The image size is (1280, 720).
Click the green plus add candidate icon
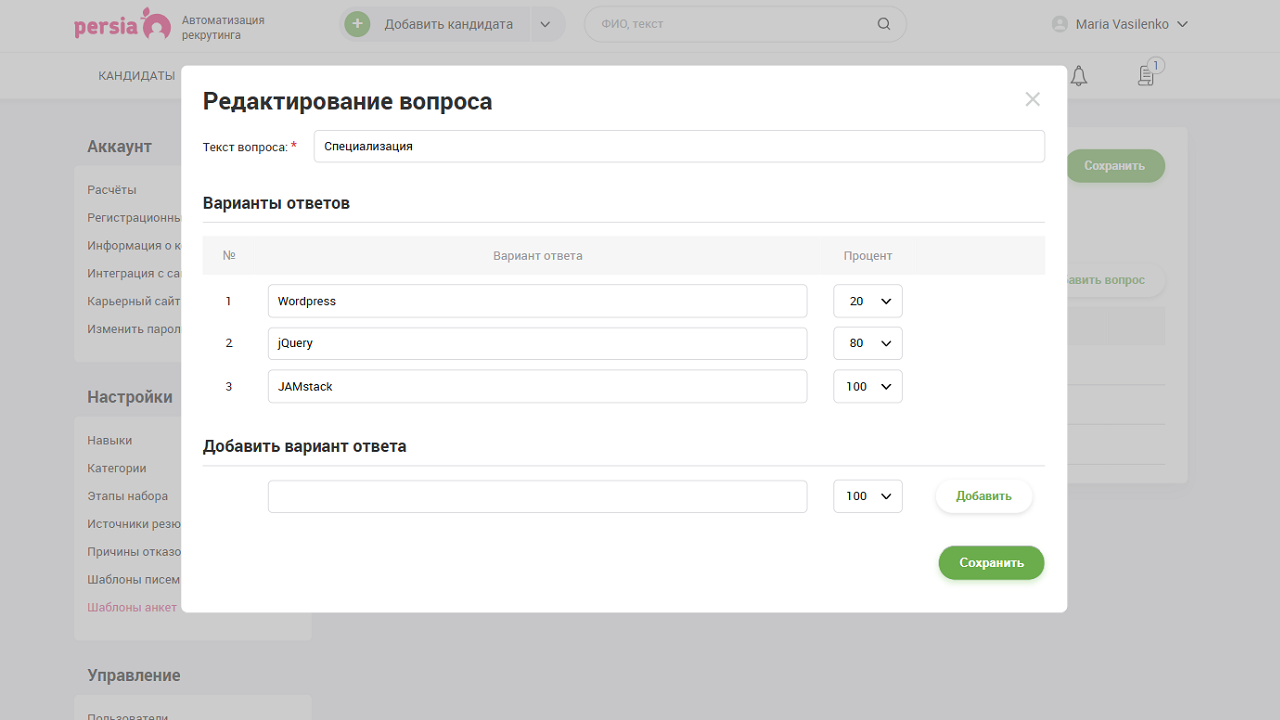[357, 24]
